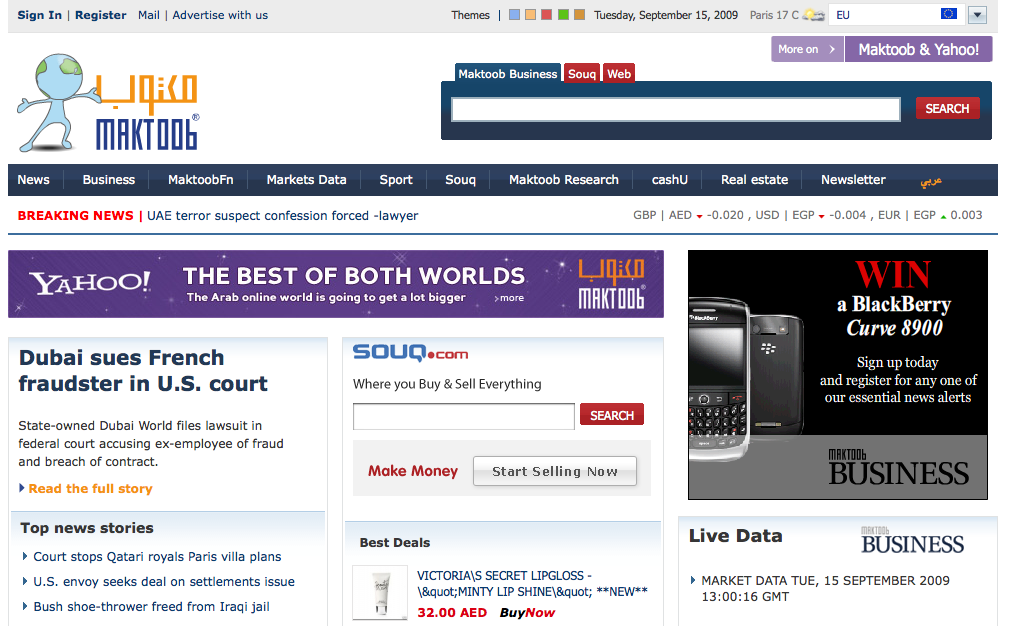This screenshot has height=626, width=1023.
Task: Select the green theme color swatch
Action: click(563, 14)
